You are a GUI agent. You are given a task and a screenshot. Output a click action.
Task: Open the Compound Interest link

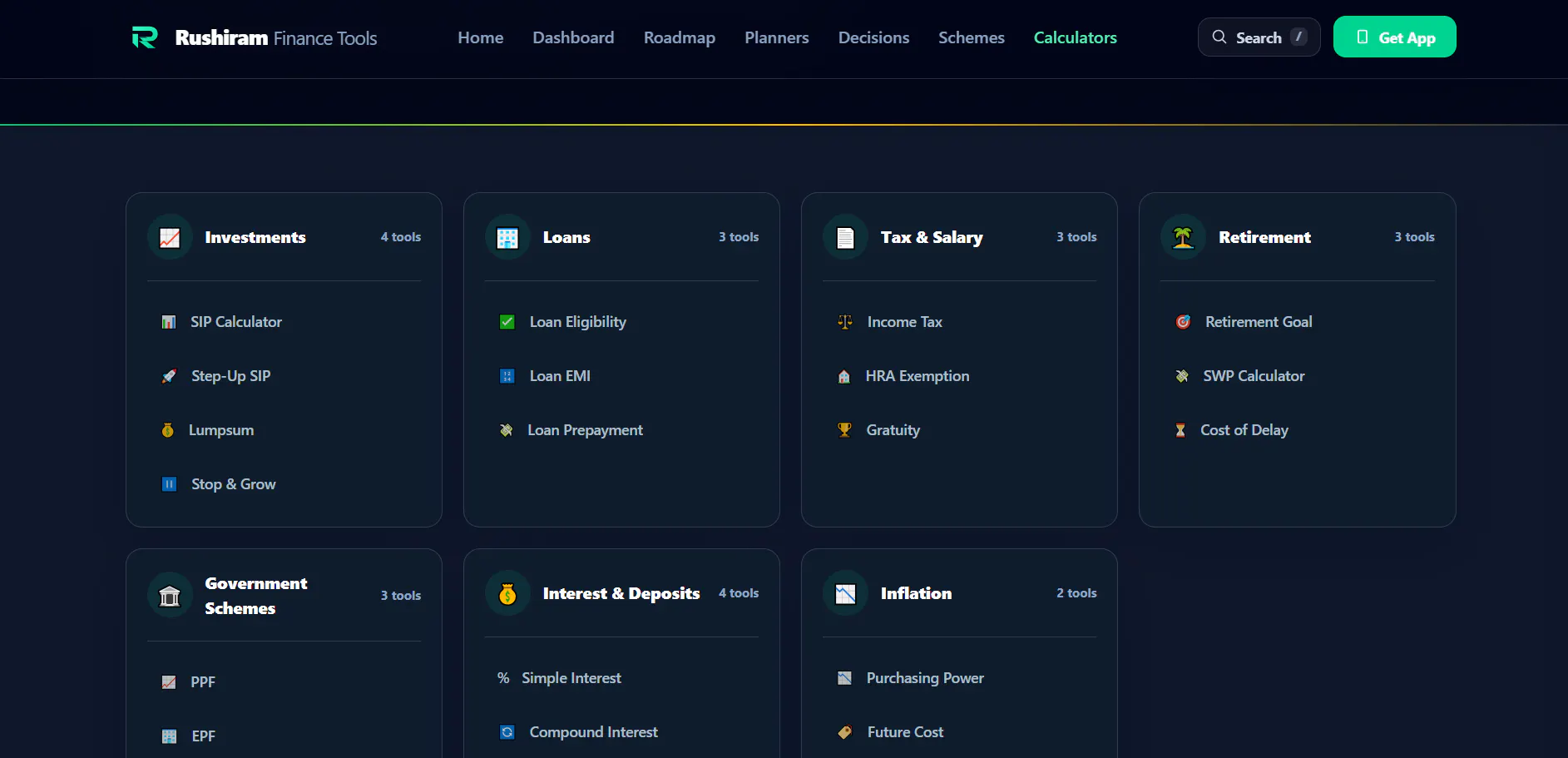click(x=594, y=732)
